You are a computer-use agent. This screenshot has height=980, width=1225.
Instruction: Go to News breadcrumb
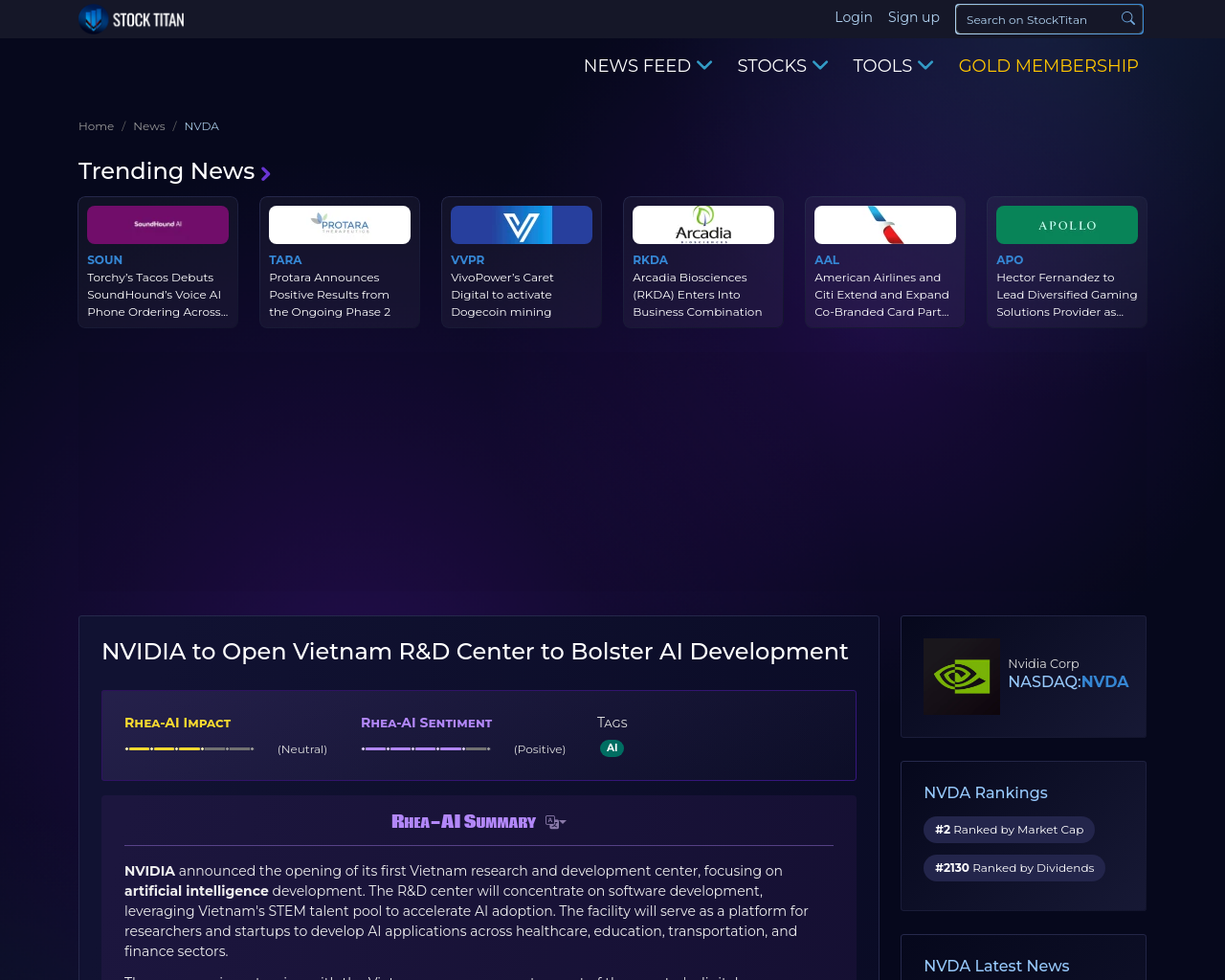[149, 126]
